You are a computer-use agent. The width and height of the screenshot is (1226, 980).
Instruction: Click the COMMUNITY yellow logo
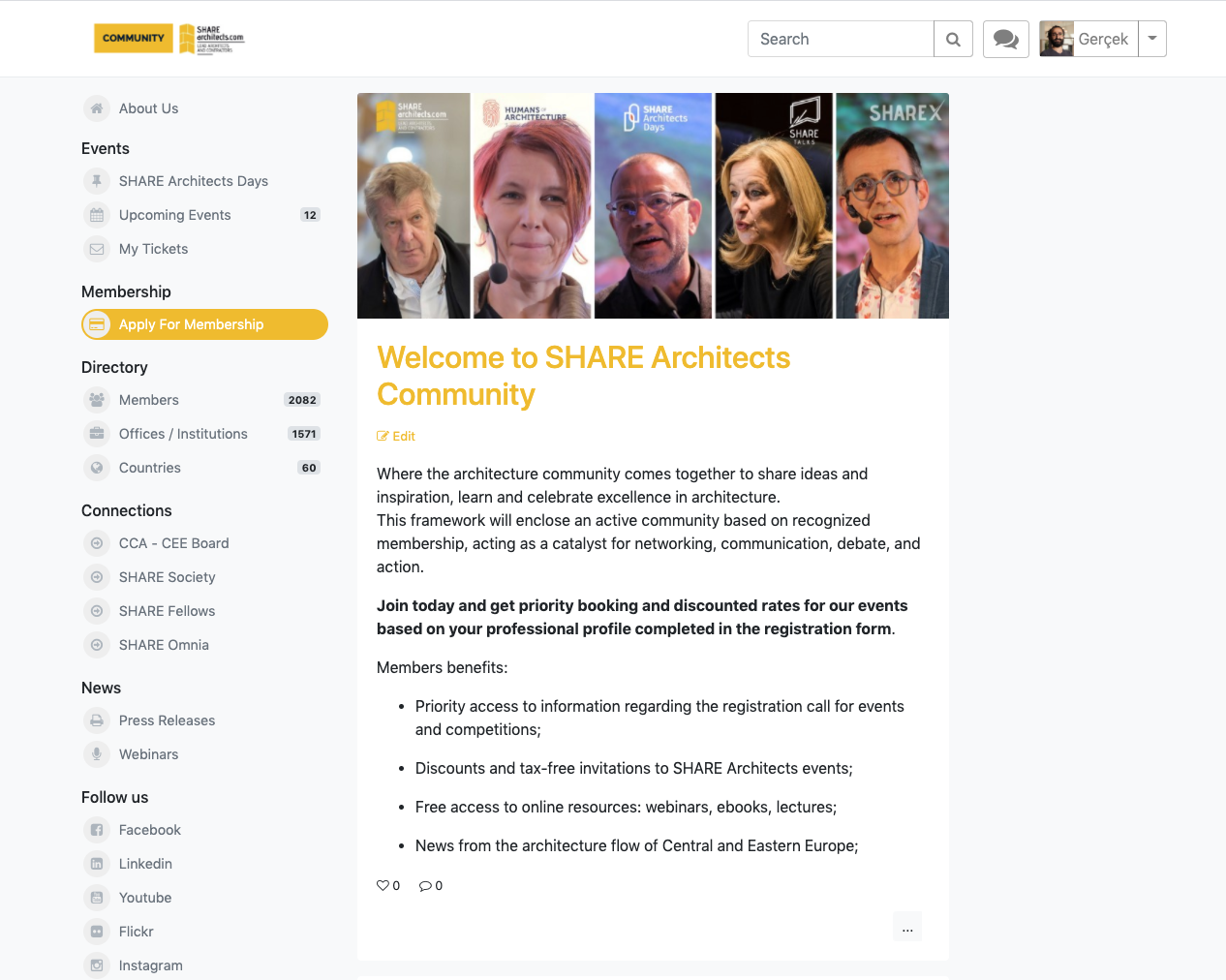pyautogui.click(x=134, y=39)
